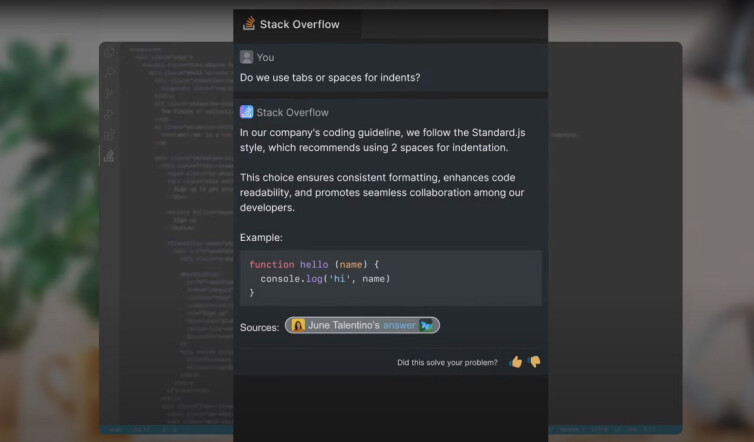Screen dimensions: 754x442
Task: Click the purple Stack Overflow bot avatar
Action: pos(246,112)
